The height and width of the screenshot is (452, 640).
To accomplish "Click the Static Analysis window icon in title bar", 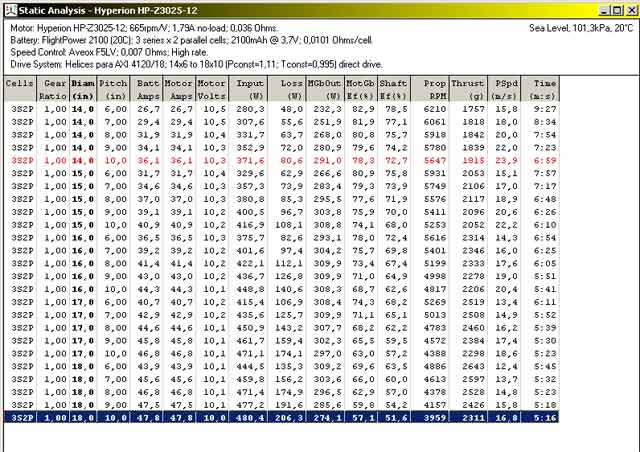I will (9, 8).
